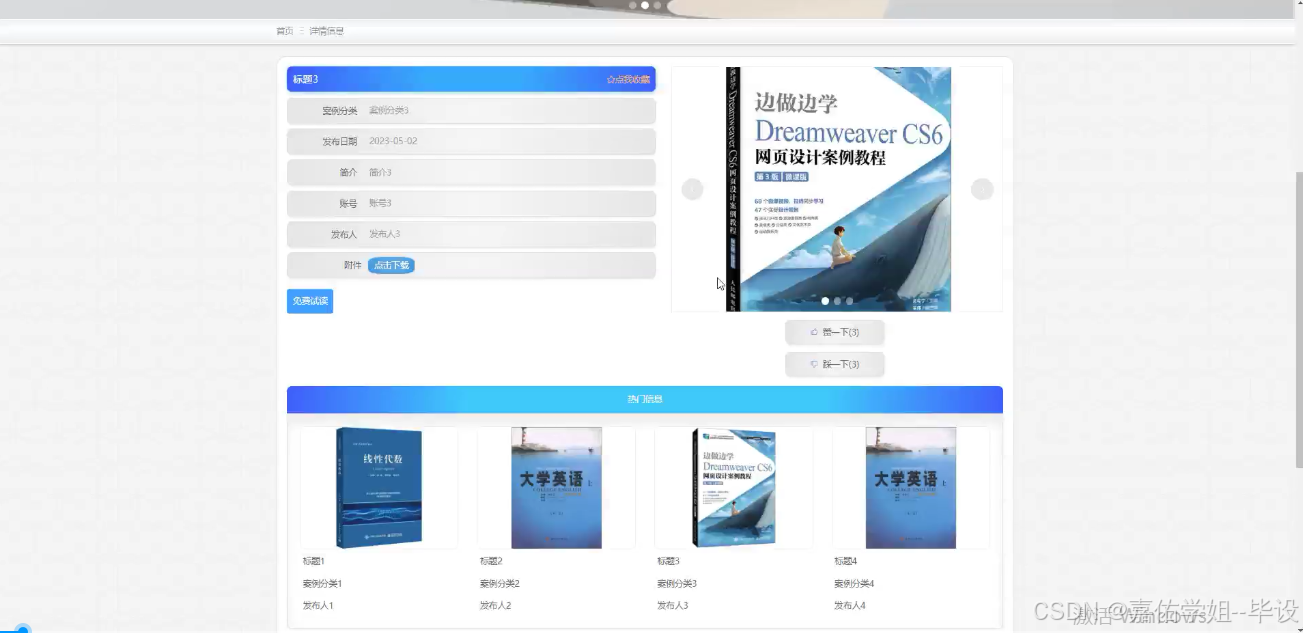Select the first dot of book carousel
This screenshot has width=1303, height=633.
(825, 300)
